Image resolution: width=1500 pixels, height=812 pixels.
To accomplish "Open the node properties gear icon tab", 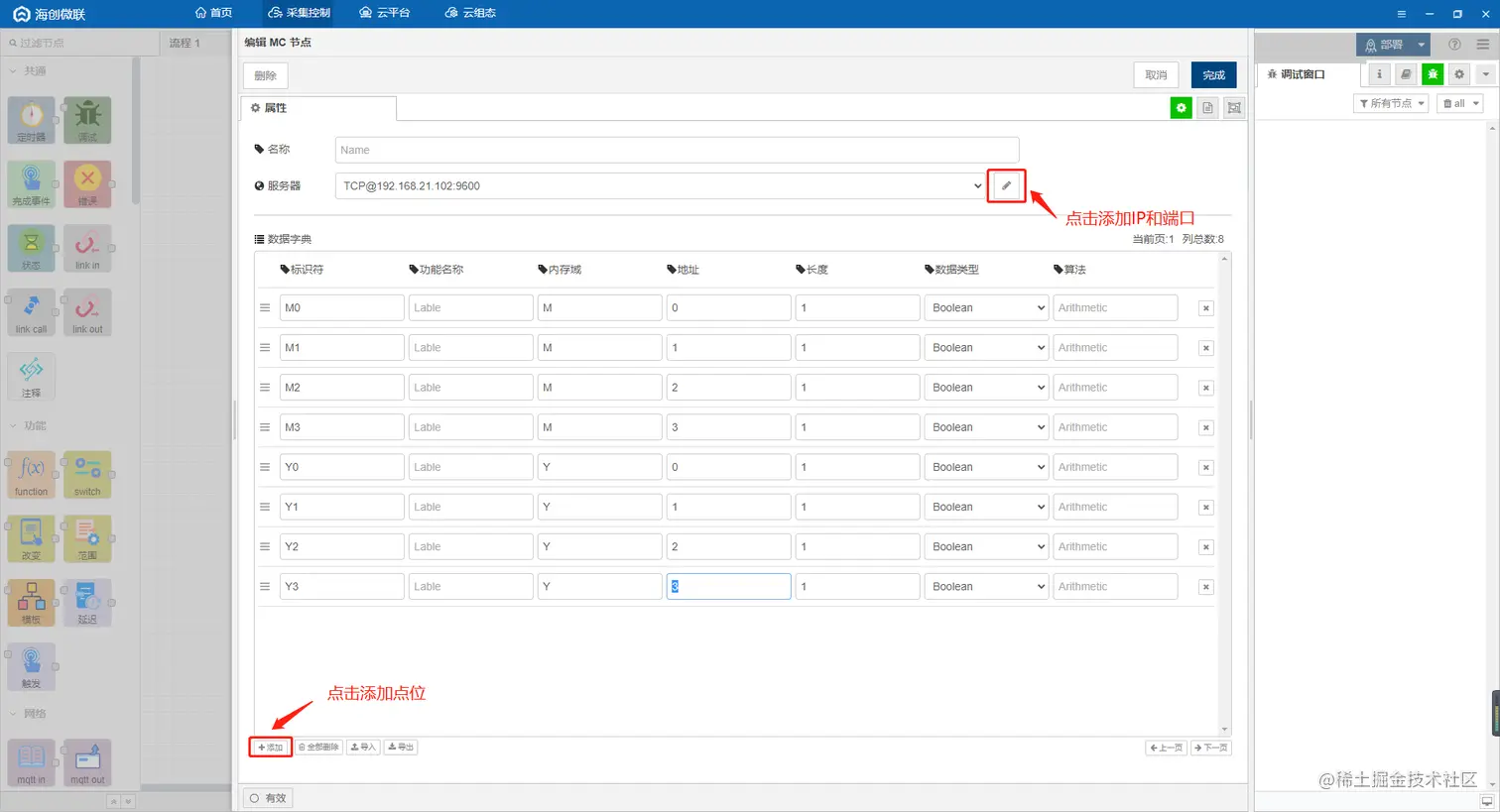I will (1181, 108).
